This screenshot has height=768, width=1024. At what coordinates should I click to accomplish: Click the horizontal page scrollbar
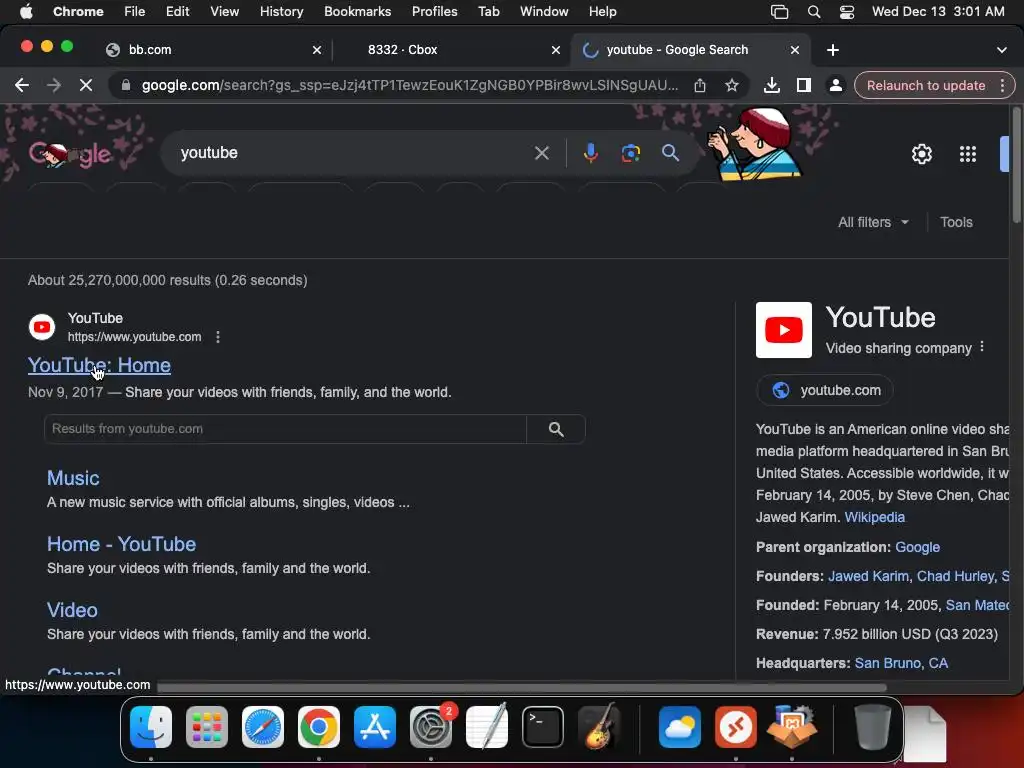click(521, 687)
